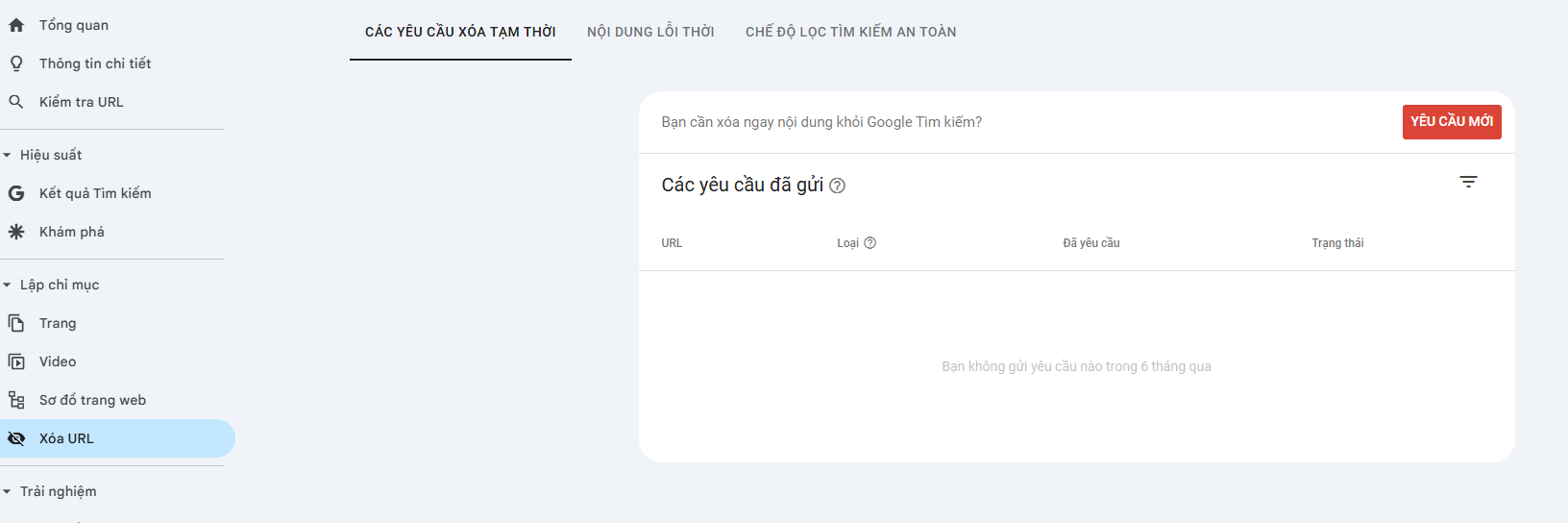Collapse the Lập chỉ mục section
The width and height of the screenshot is (1568, 523).
pos(8,285)
